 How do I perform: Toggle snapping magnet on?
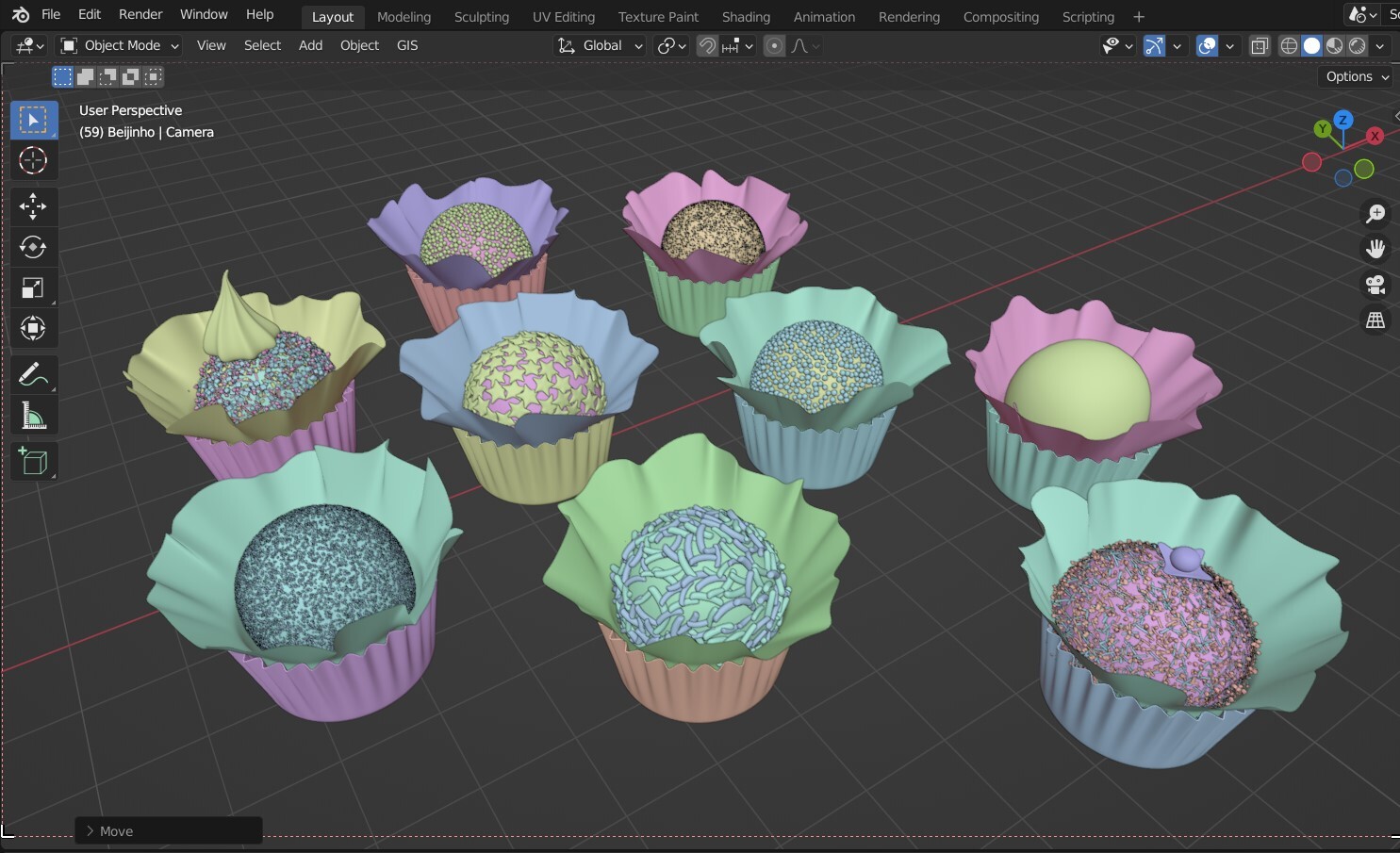[707, 45]
